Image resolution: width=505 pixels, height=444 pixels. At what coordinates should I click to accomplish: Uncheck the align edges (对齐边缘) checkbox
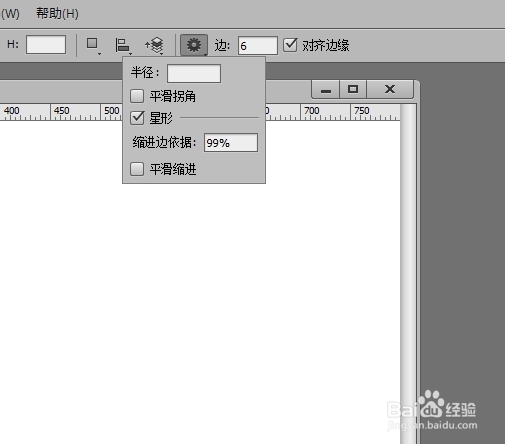coord(290,45)
